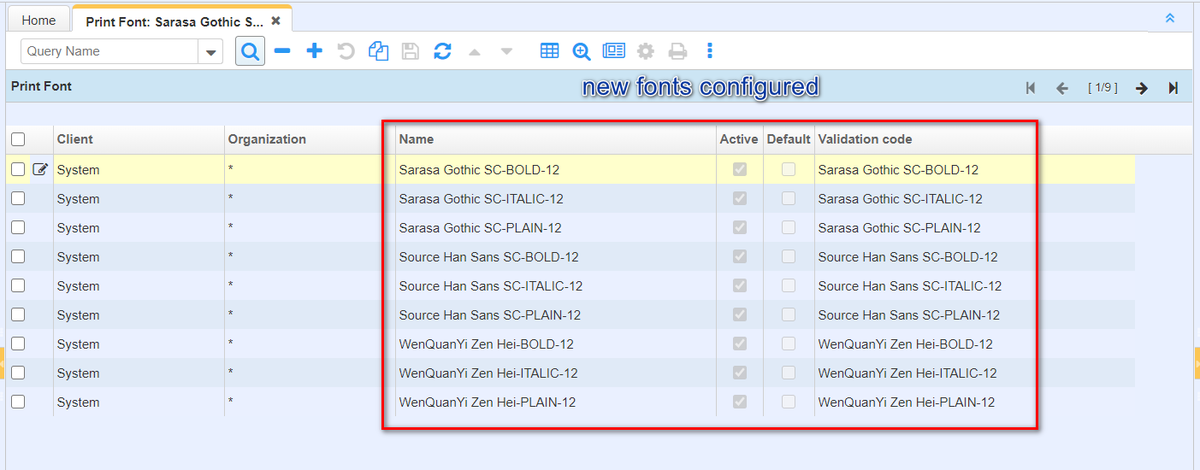Open the three-dot more options menu

710,51
